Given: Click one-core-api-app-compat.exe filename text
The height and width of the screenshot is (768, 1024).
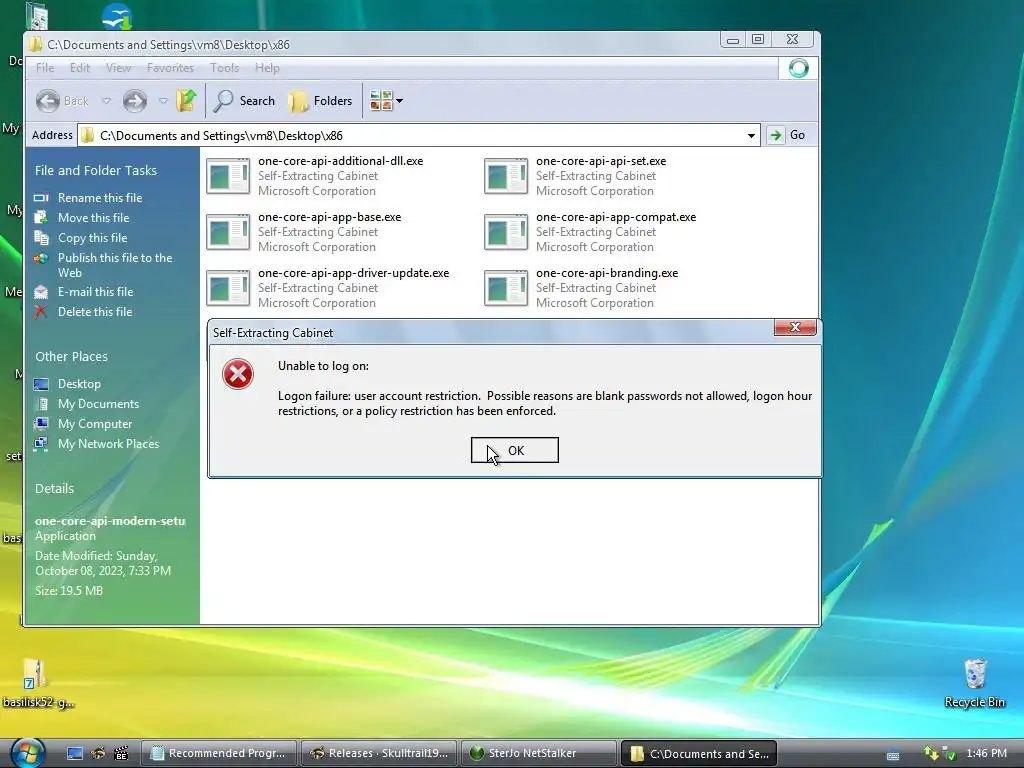Looking at the screenshot, I should [616, 217].
